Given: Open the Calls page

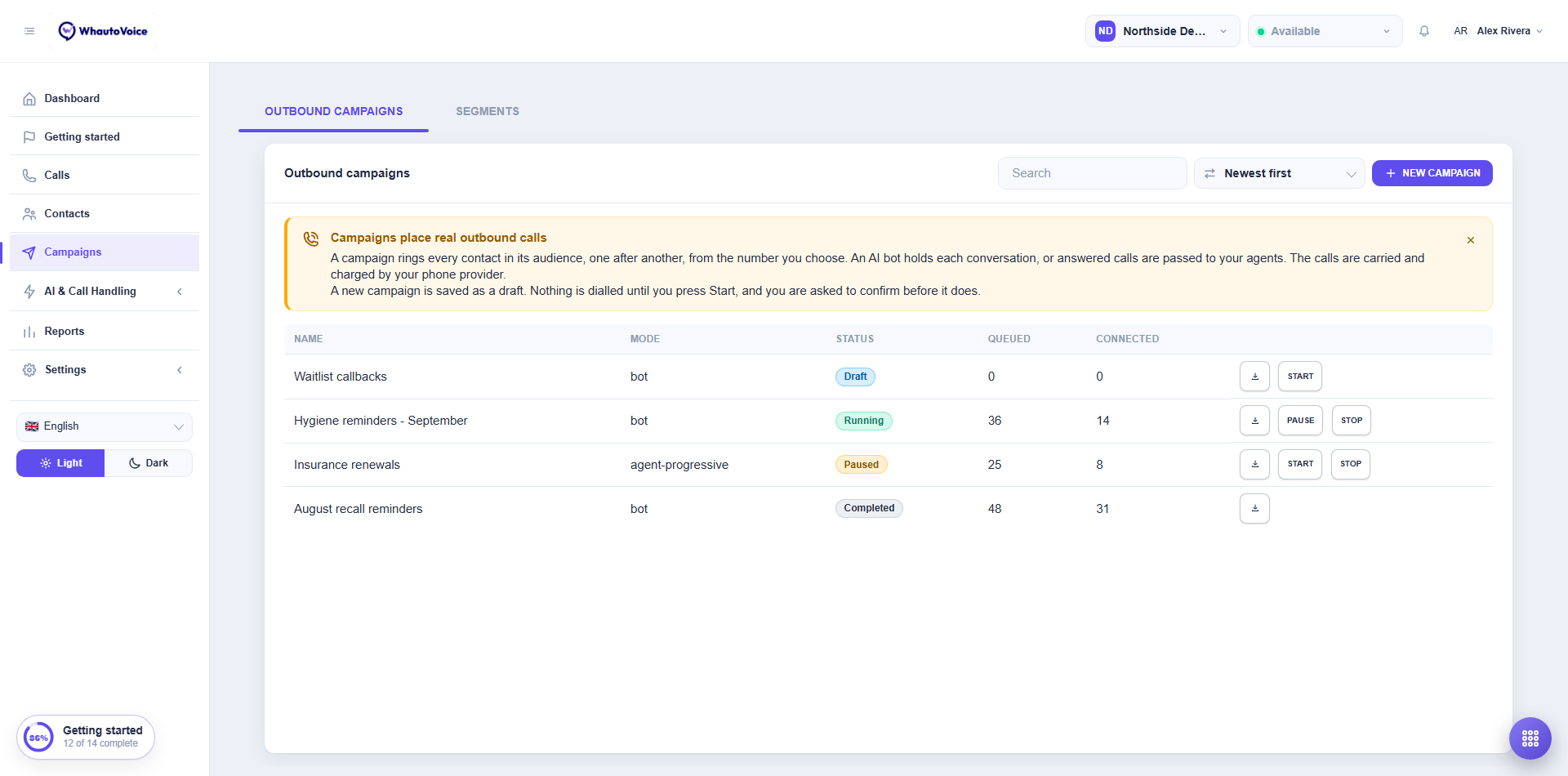Looking at the screenshot, I should tap(105, 175).
